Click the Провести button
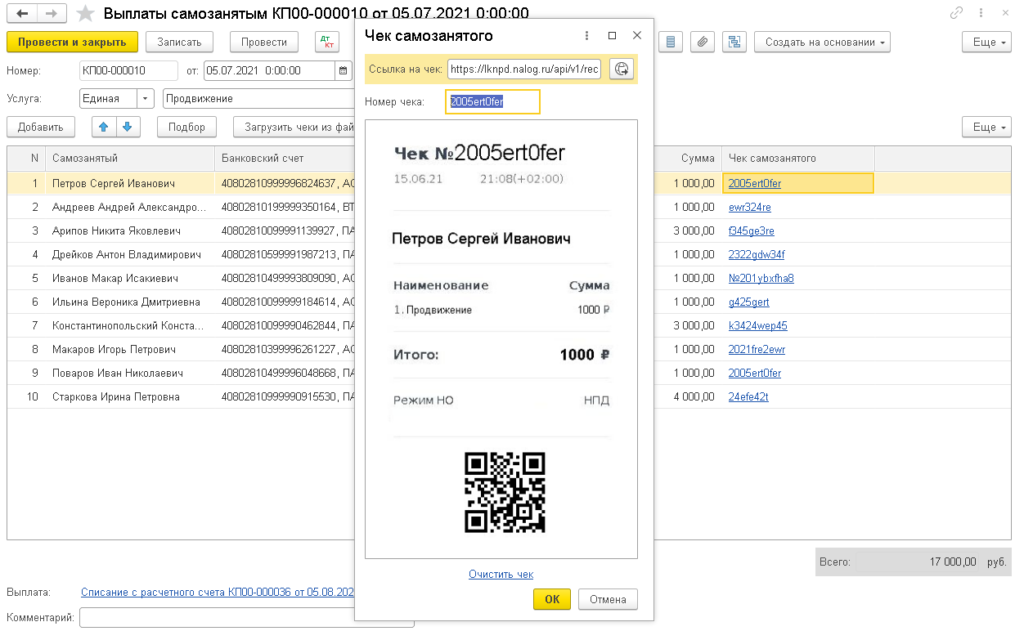1024x631 pixels. (264, 42)
